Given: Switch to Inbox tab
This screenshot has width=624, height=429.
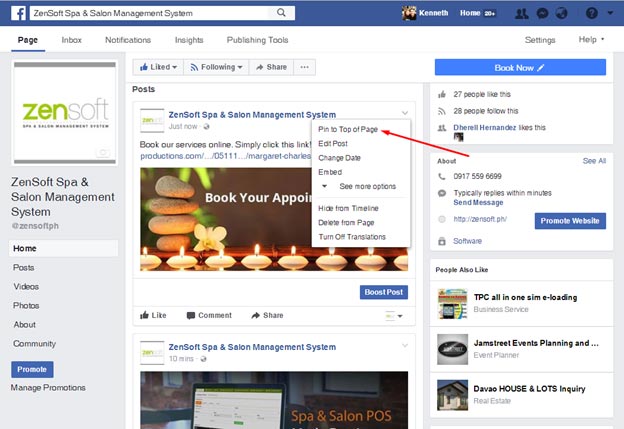Looking at the screenshot, I should (x=71, y=40).
